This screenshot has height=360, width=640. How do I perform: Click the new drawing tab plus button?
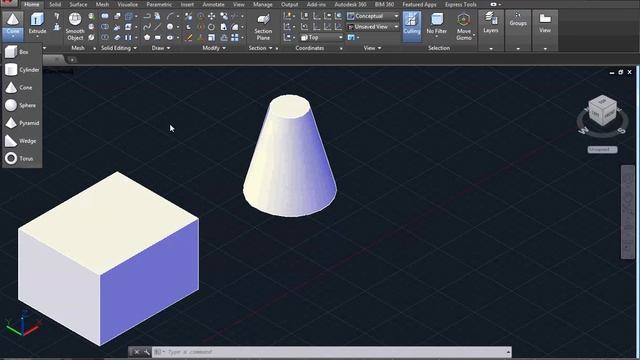coord(72,60)
